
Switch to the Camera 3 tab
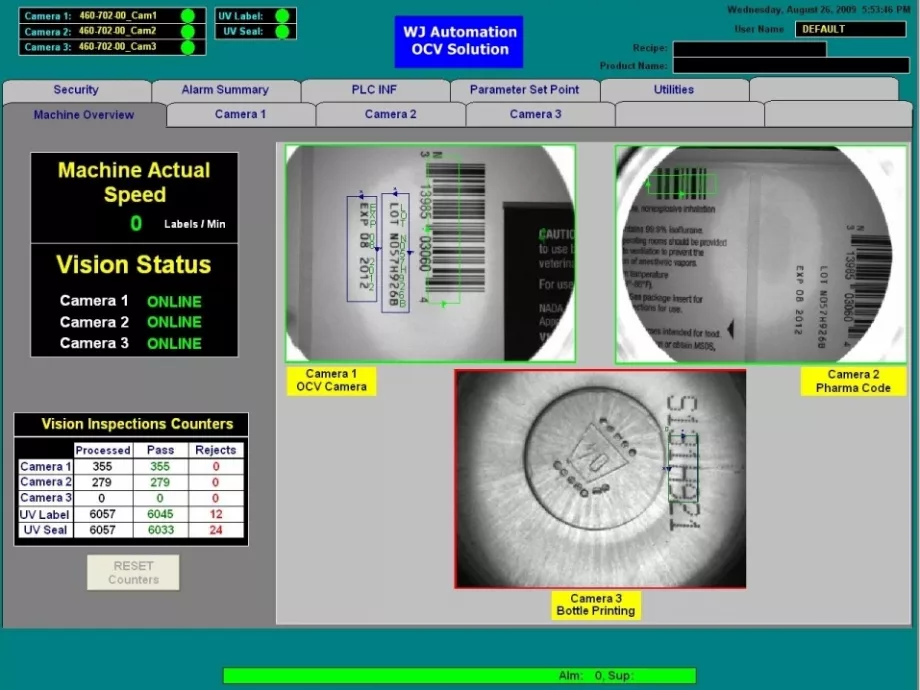point(536,114)
